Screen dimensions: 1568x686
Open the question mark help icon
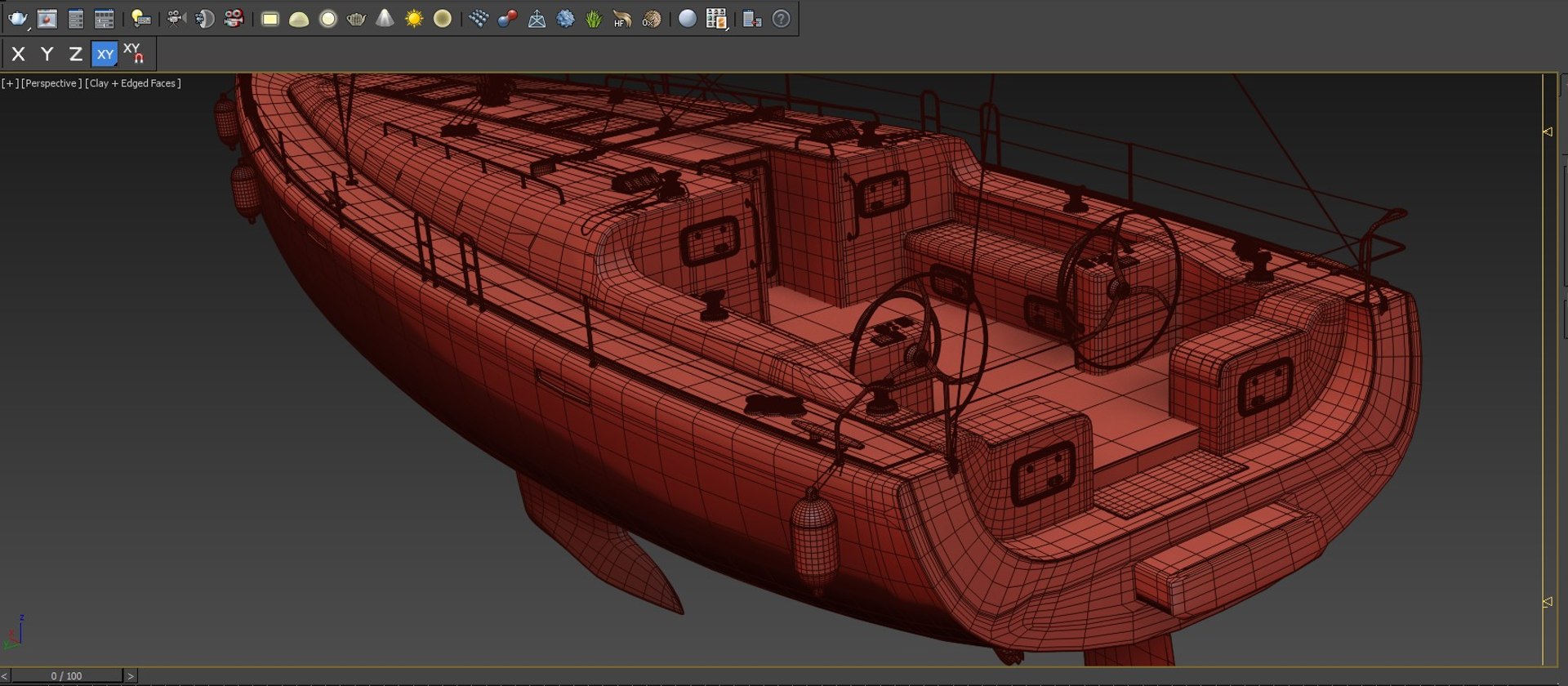(782, 19)
